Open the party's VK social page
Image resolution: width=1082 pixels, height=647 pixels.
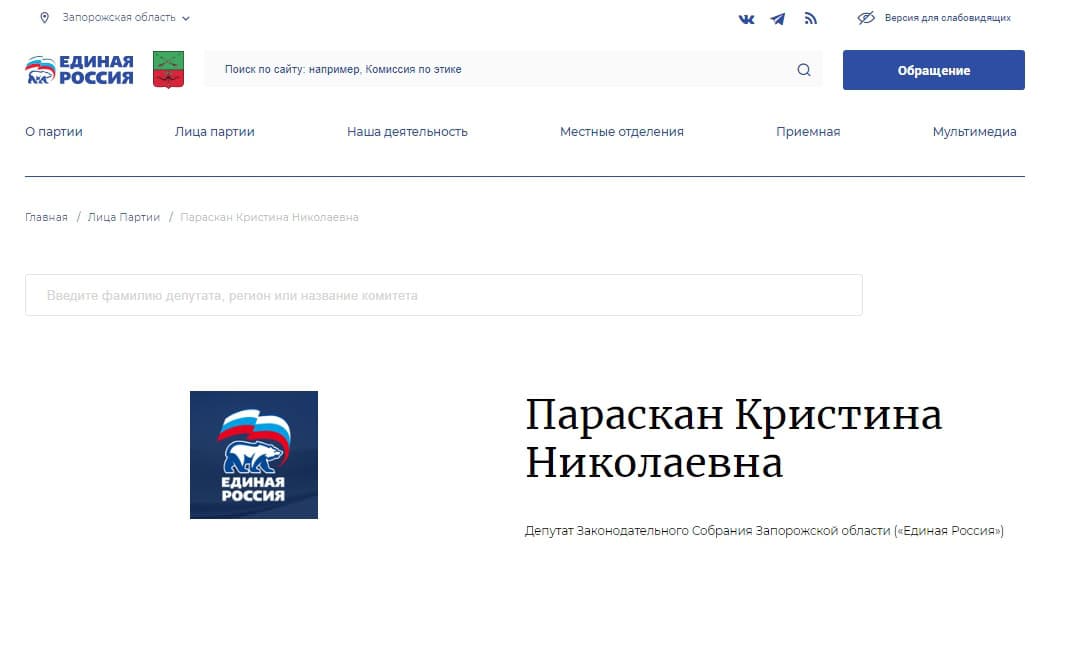click(745, 18)
